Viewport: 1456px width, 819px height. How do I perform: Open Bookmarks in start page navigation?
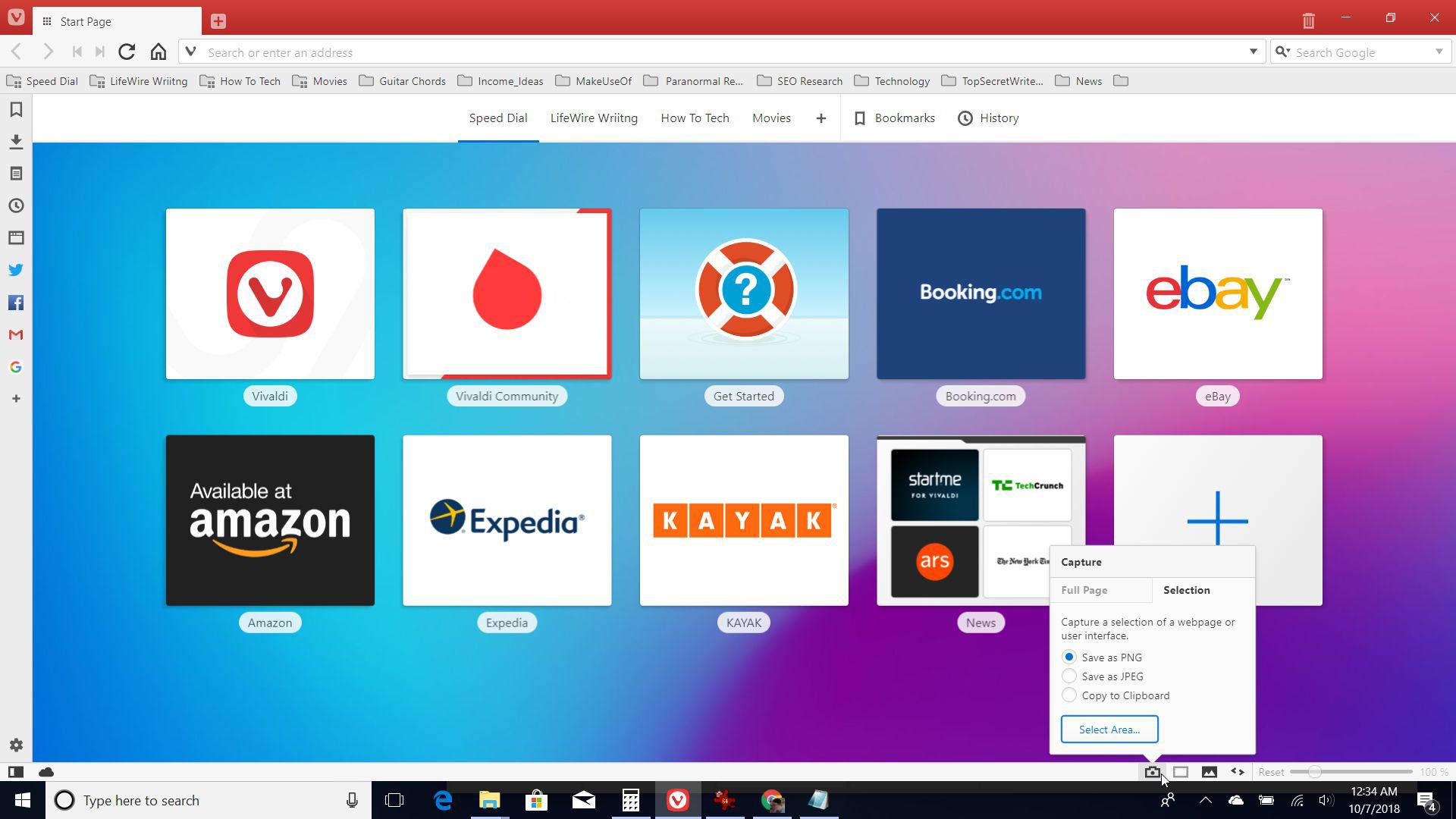[894, 118]
